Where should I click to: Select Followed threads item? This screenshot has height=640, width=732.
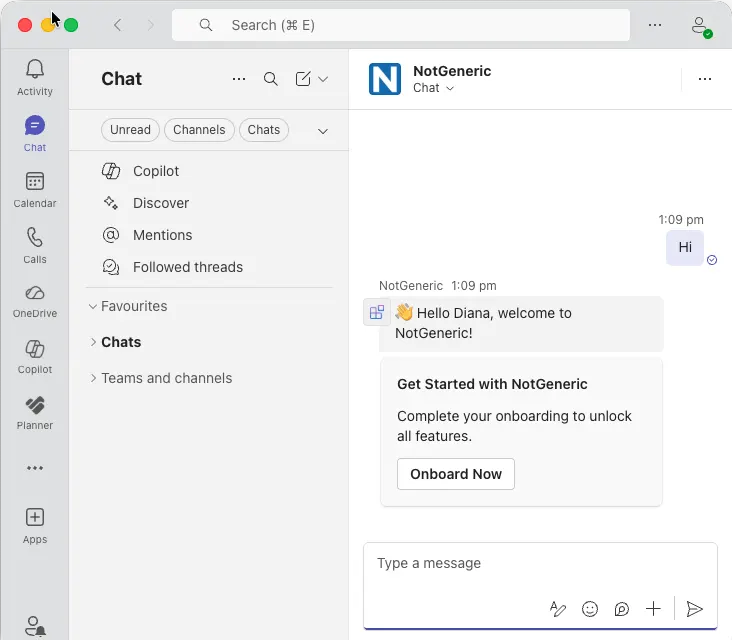pyautogui.click(x=187, y=267)
